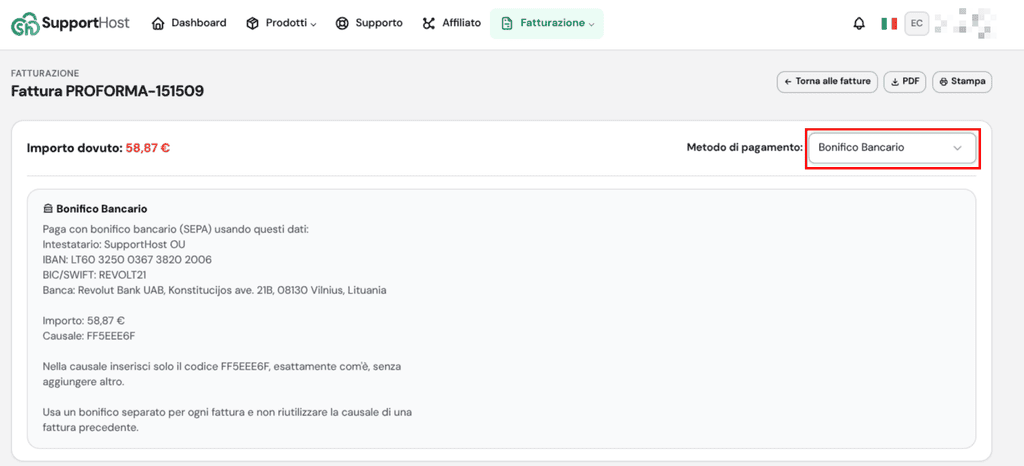Click the Fattura PROFORMA-151509 heading
Viewport: 1024px width, 466px height.
108,91
